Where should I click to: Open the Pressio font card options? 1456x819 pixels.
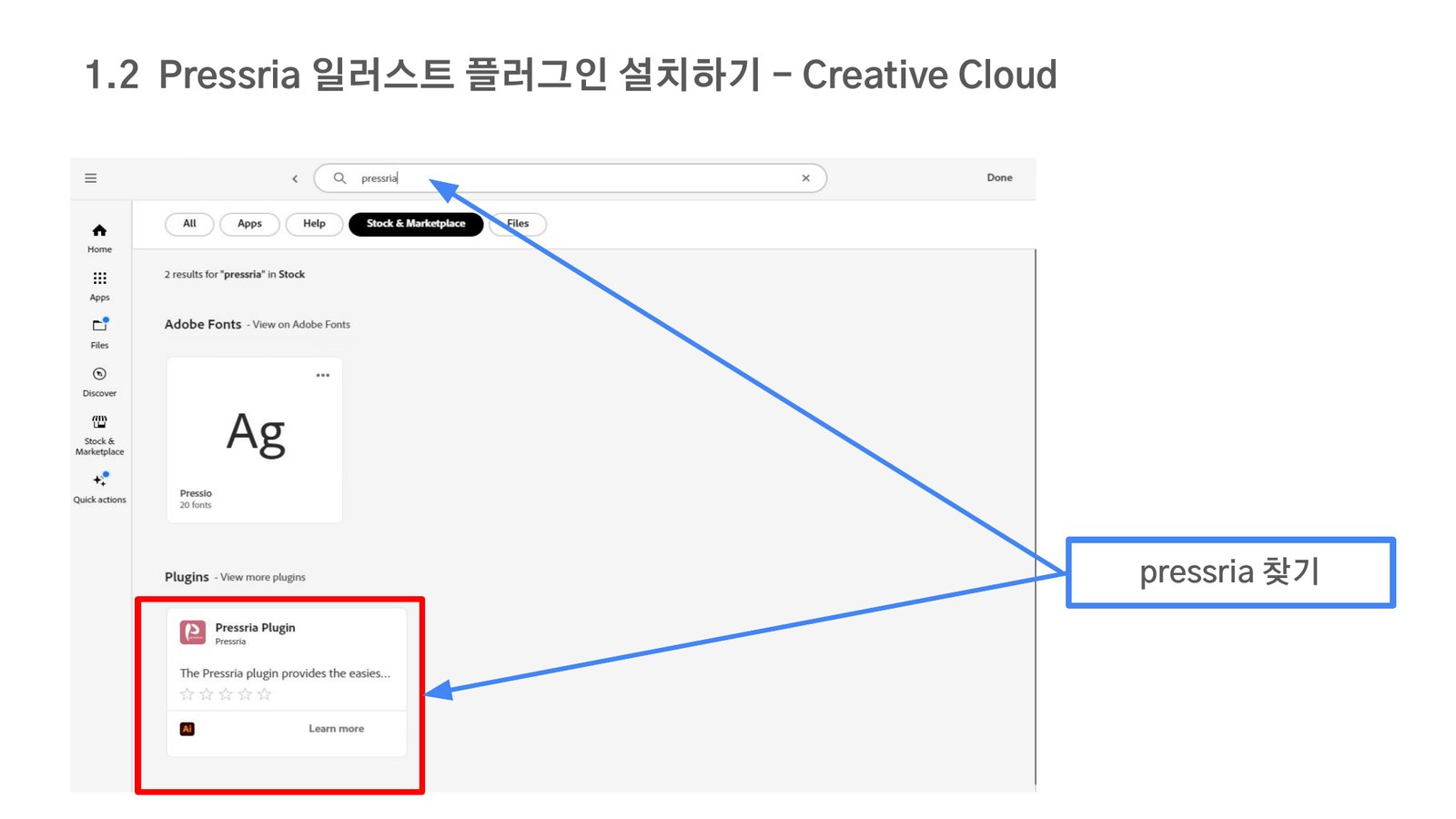click(x=323, y=375)
